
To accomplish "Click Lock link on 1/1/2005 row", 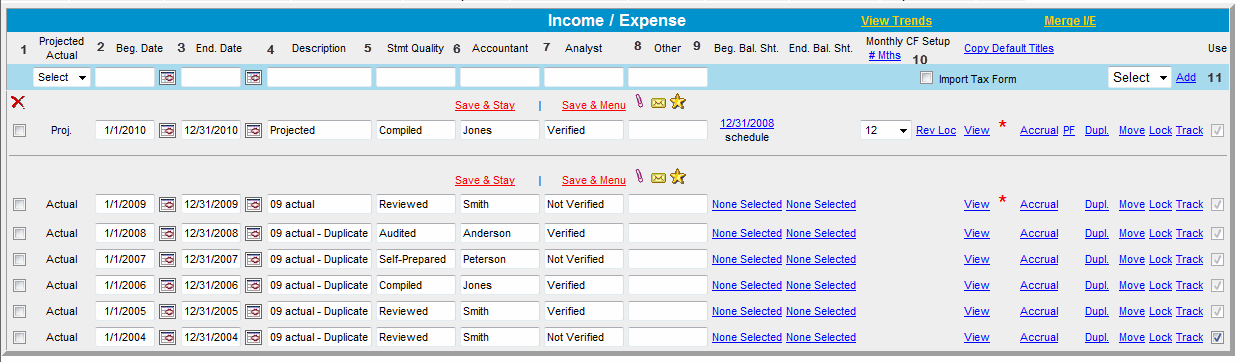I will coord(1160,311).
